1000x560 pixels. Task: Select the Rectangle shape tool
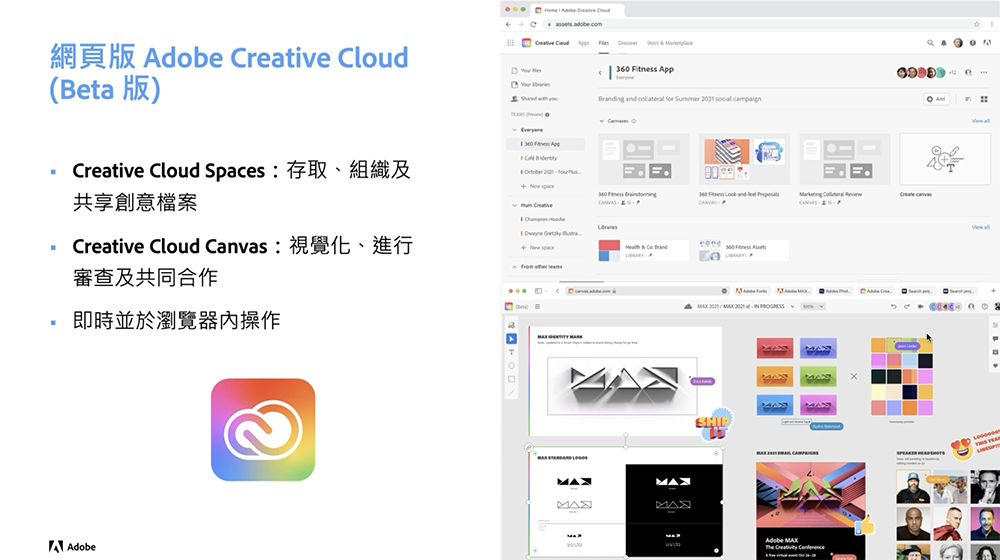pos(511,379)
